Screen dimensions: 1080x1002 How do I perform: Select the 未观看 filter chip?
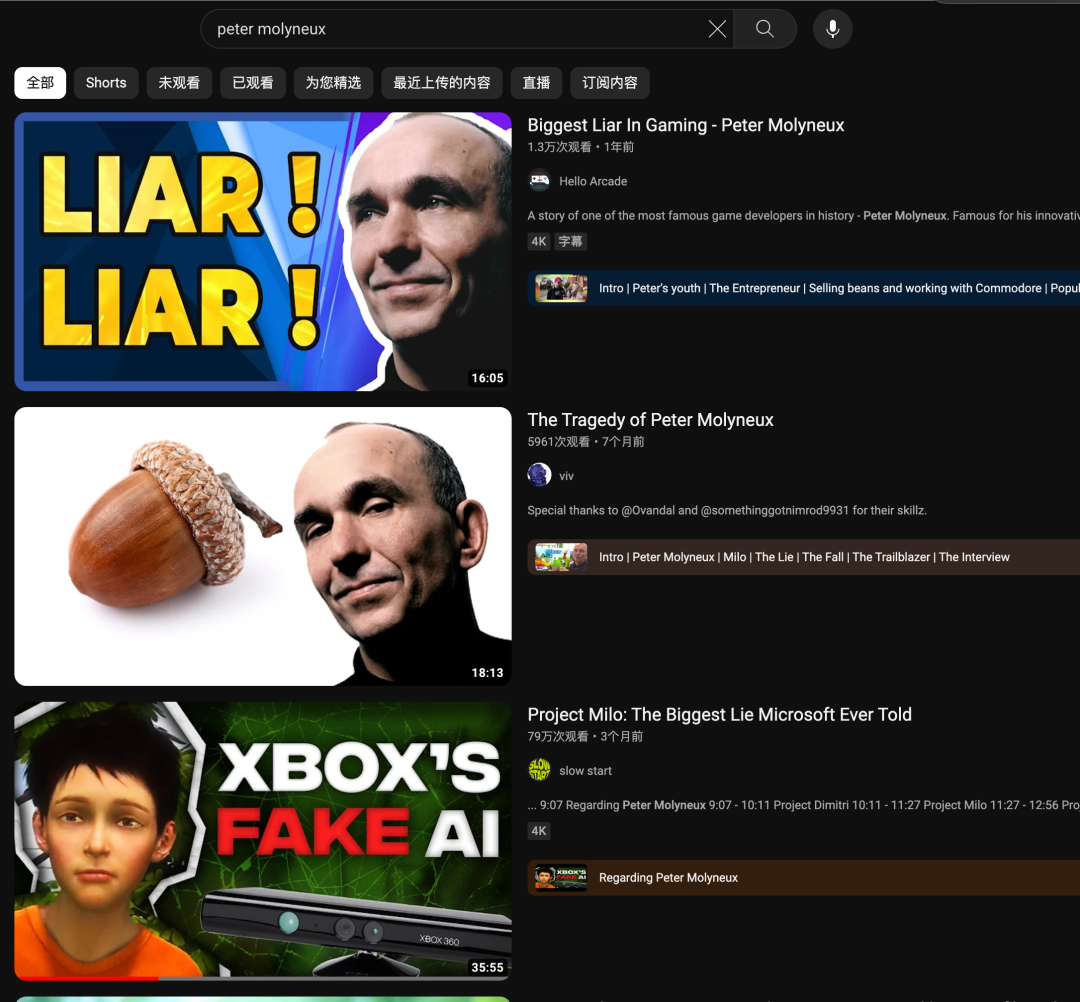tap(179, 83)
